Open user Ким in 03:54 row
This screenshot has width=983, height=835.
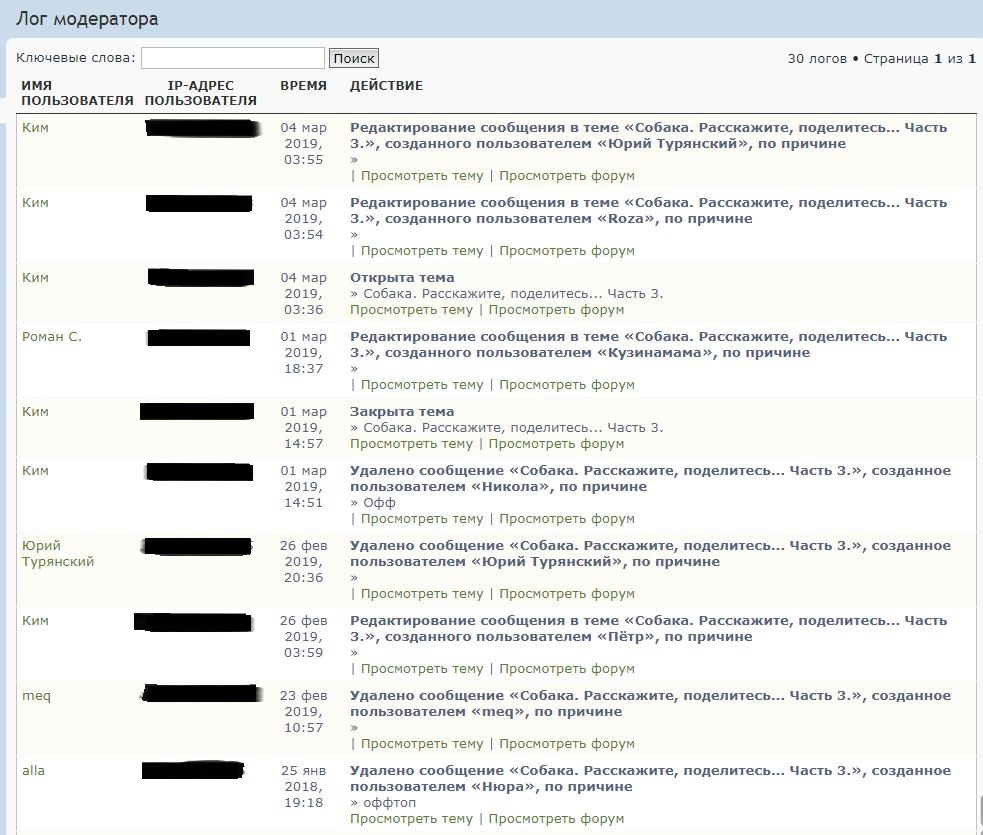coord(35,202)
